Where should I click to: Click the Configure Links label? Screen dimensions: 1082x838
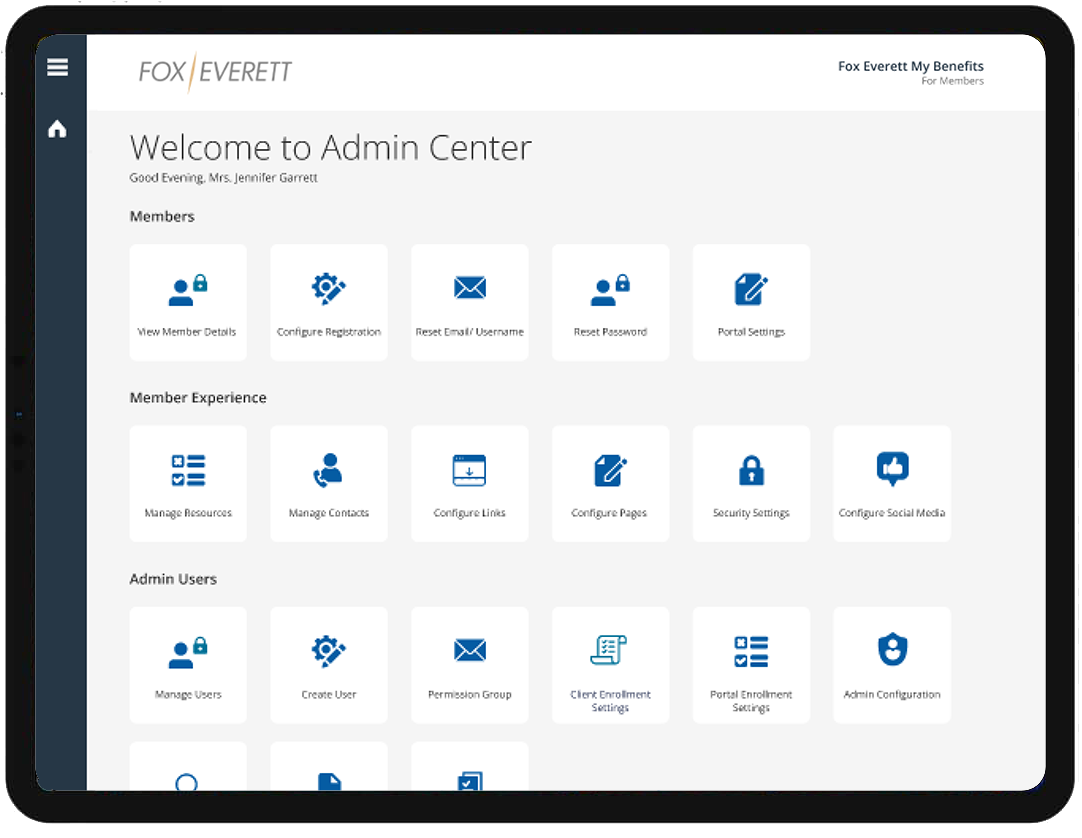(x=470, y=513)
